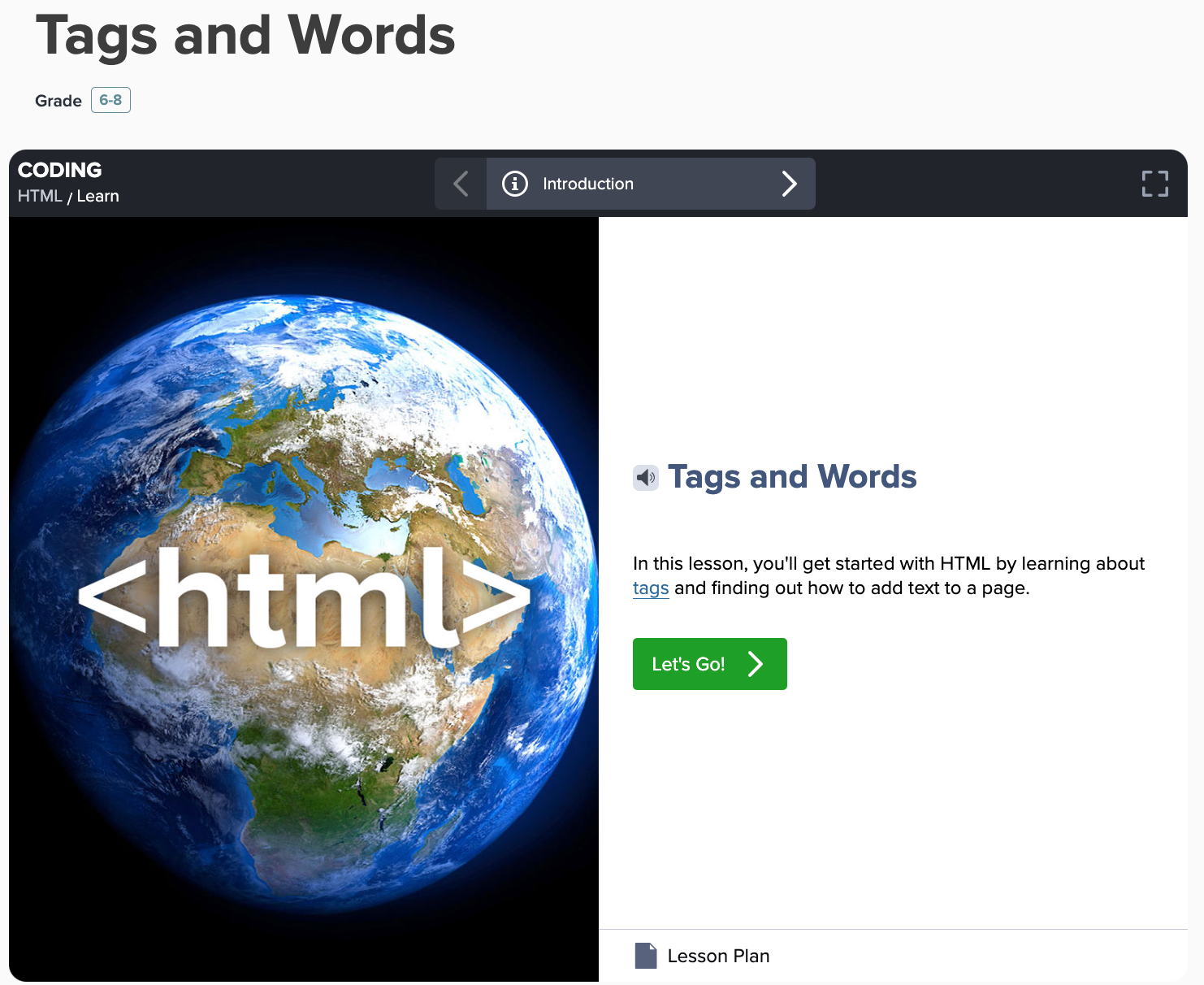Image resolution: width=1204 pixels, height=985 pixels.
Task: Select the 6-8 grade badge
Action: point(110,100)
